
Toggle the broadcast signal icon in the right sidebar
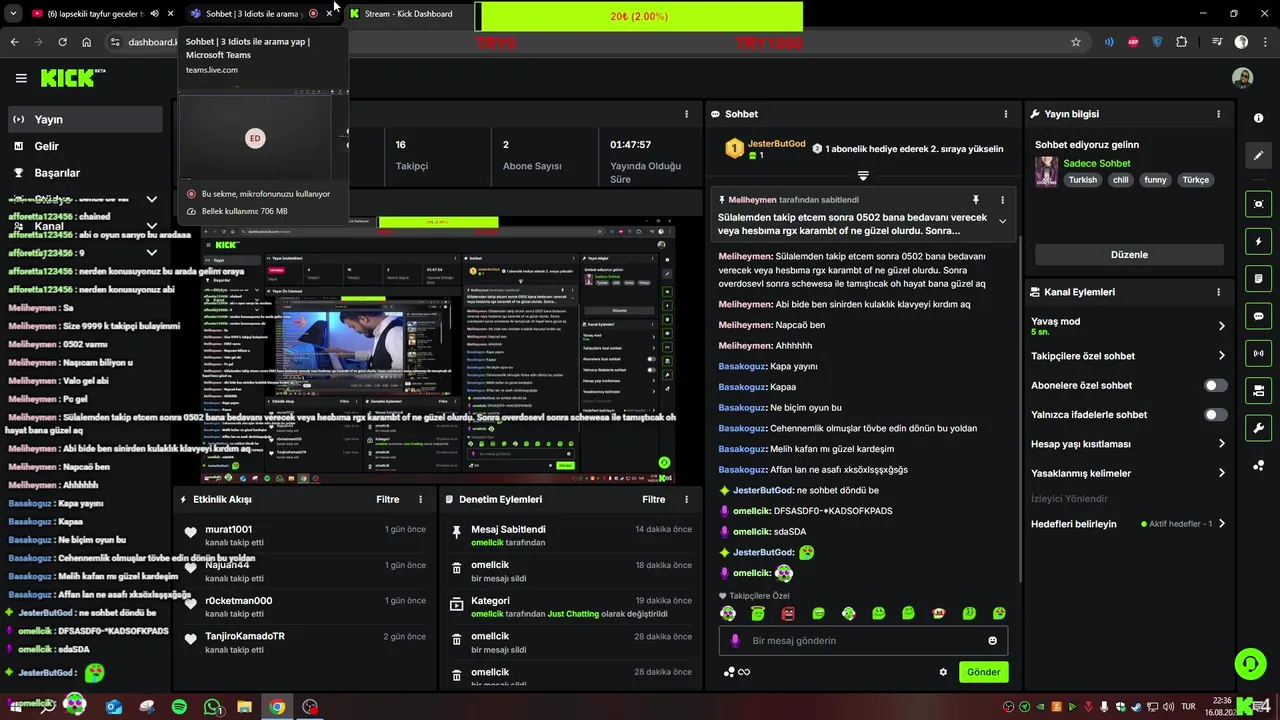pos(1258,353)
